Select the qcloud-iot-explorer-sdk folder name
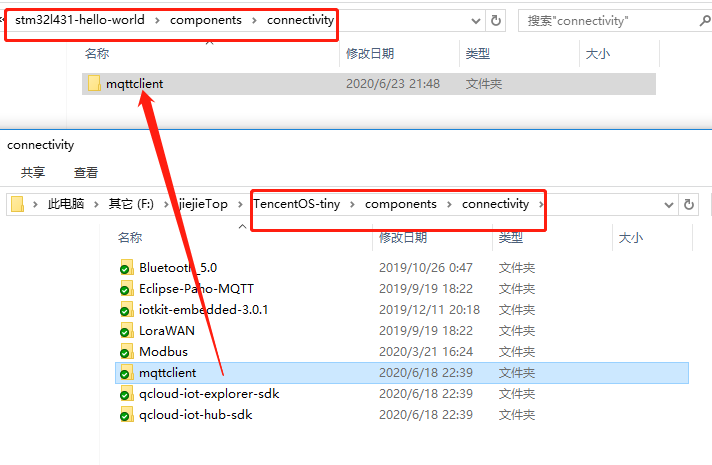 (209, 394)
